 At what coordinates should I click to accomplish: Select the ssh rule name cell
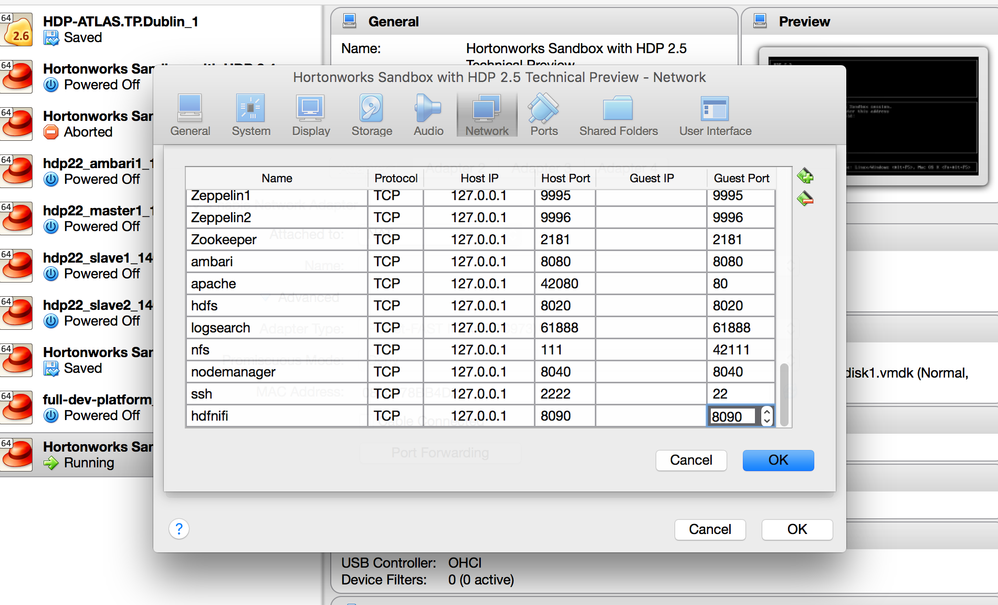pos(276,394)
